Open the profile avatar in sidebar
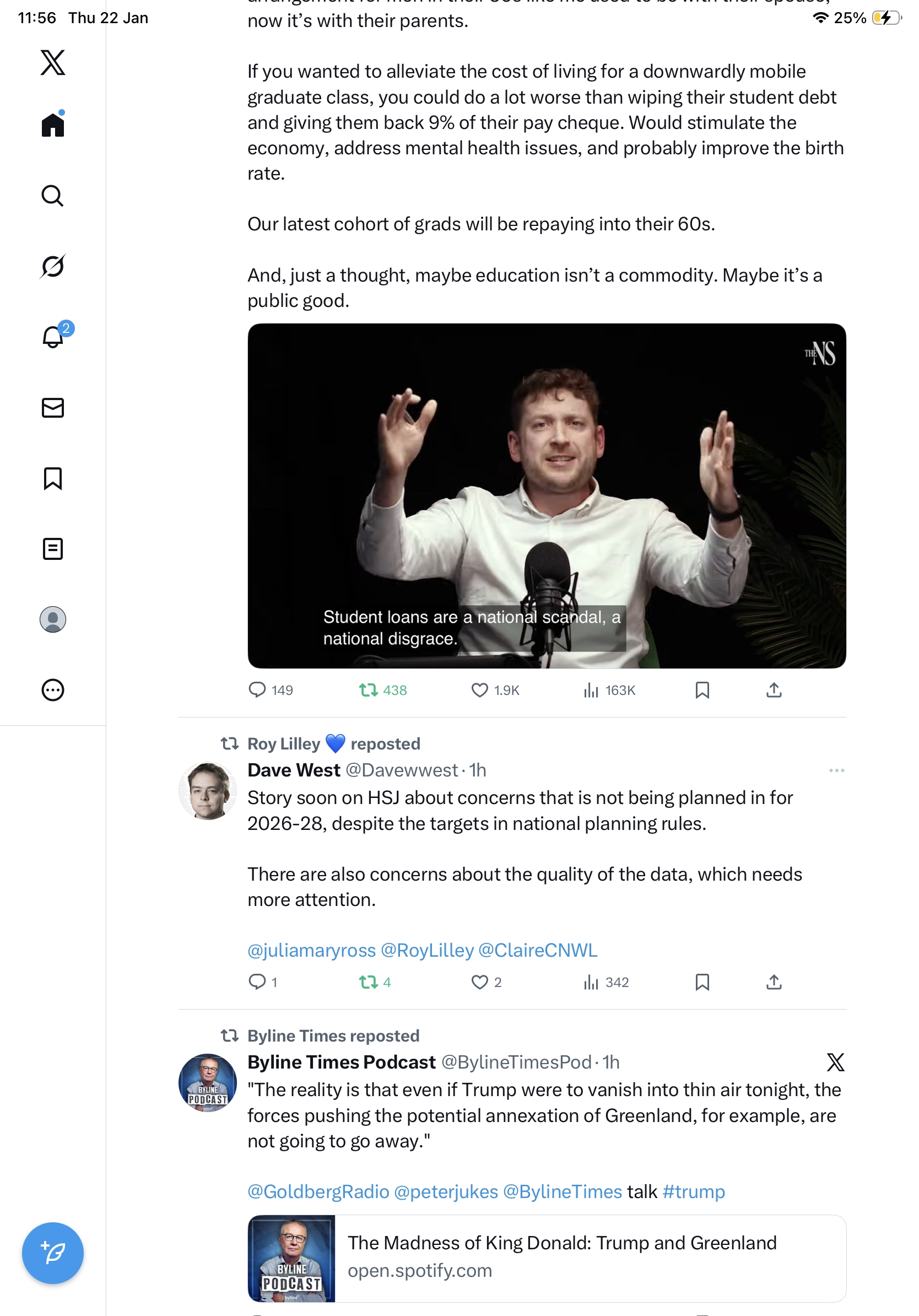 click(53, 619)
